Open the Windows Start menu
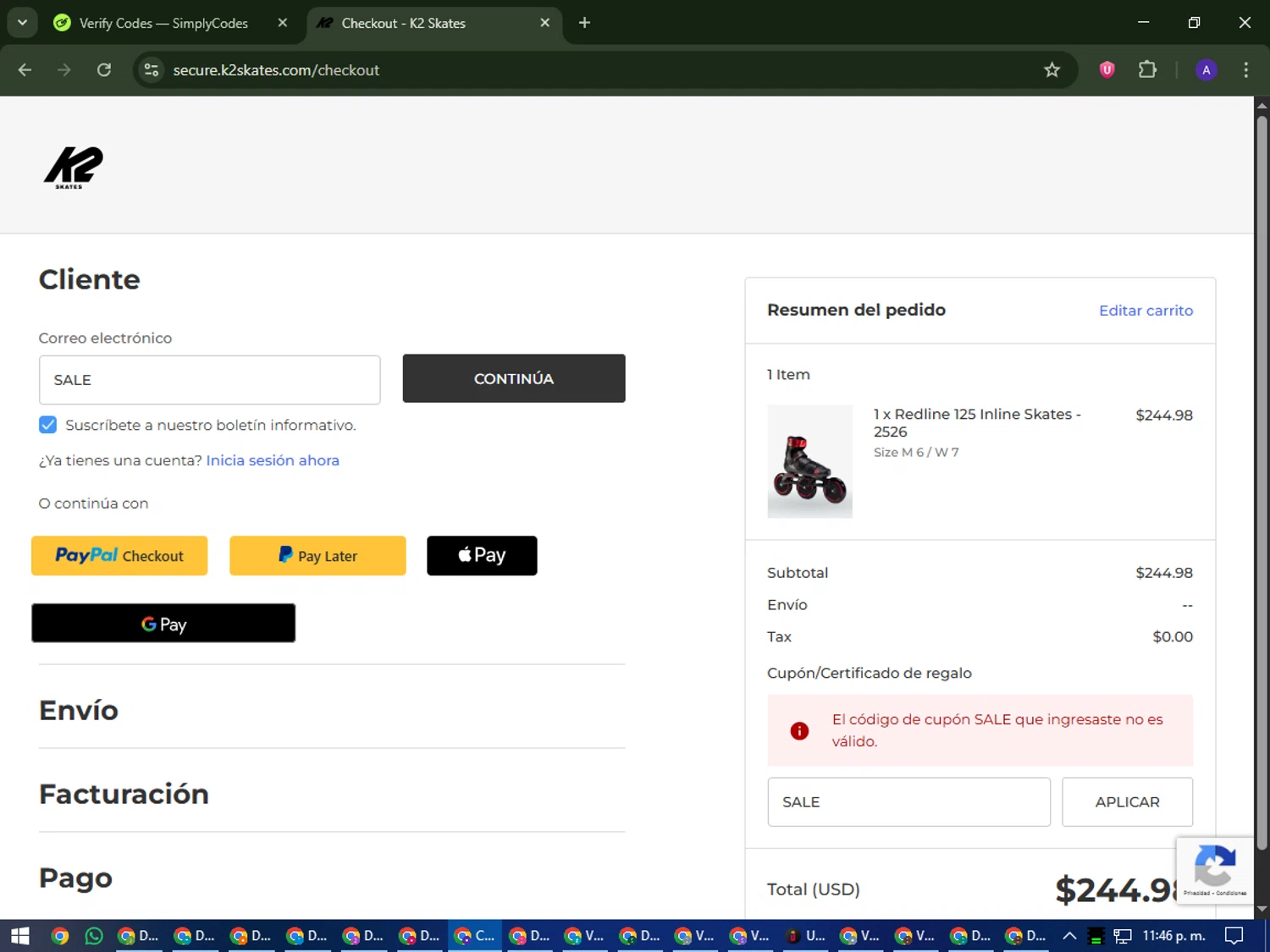1270x952 pixels. pos(20,936)
